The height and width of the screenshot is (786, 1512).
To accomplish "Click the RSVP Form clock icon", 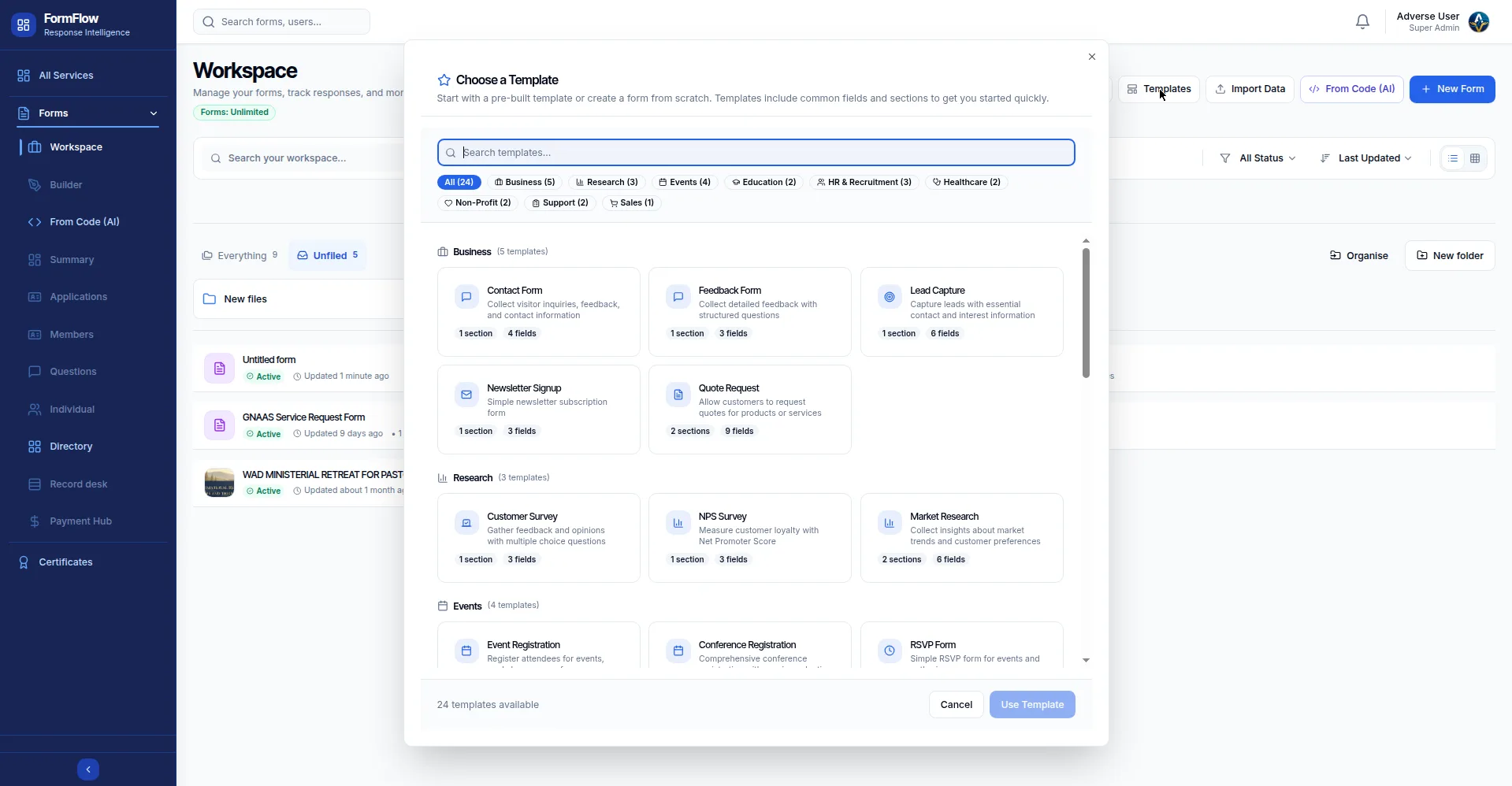I will (890, 651).
